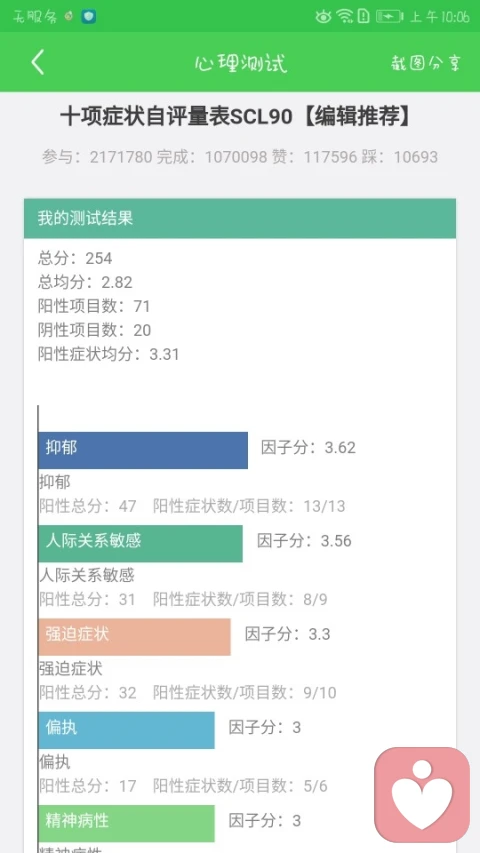480x853 pixels.
Task: Tap the 心理测试 header title
Action: click(240, 63)
